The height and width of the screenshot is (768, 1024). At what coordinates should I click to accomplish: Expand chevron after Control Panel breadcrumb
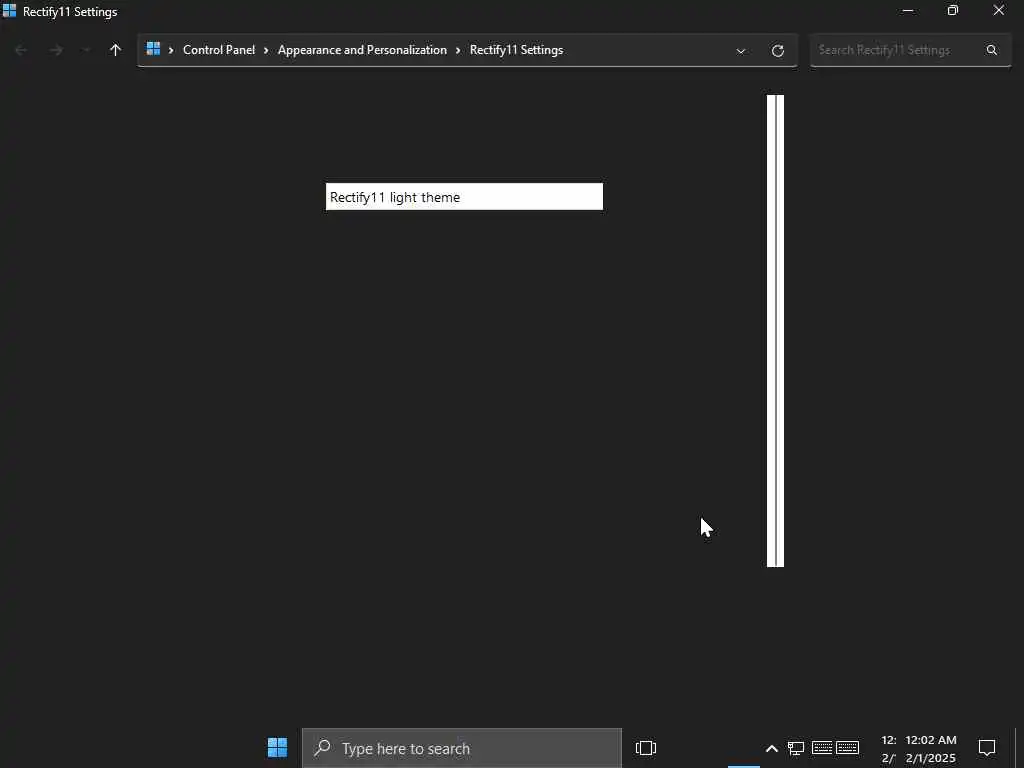pyautogui.click(x=266, y=50)
